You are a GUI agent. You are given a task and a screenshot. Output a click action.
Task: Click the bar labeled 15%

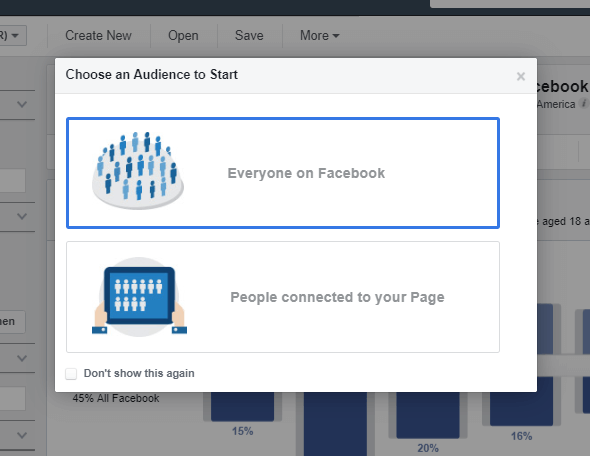pos(242,406)
